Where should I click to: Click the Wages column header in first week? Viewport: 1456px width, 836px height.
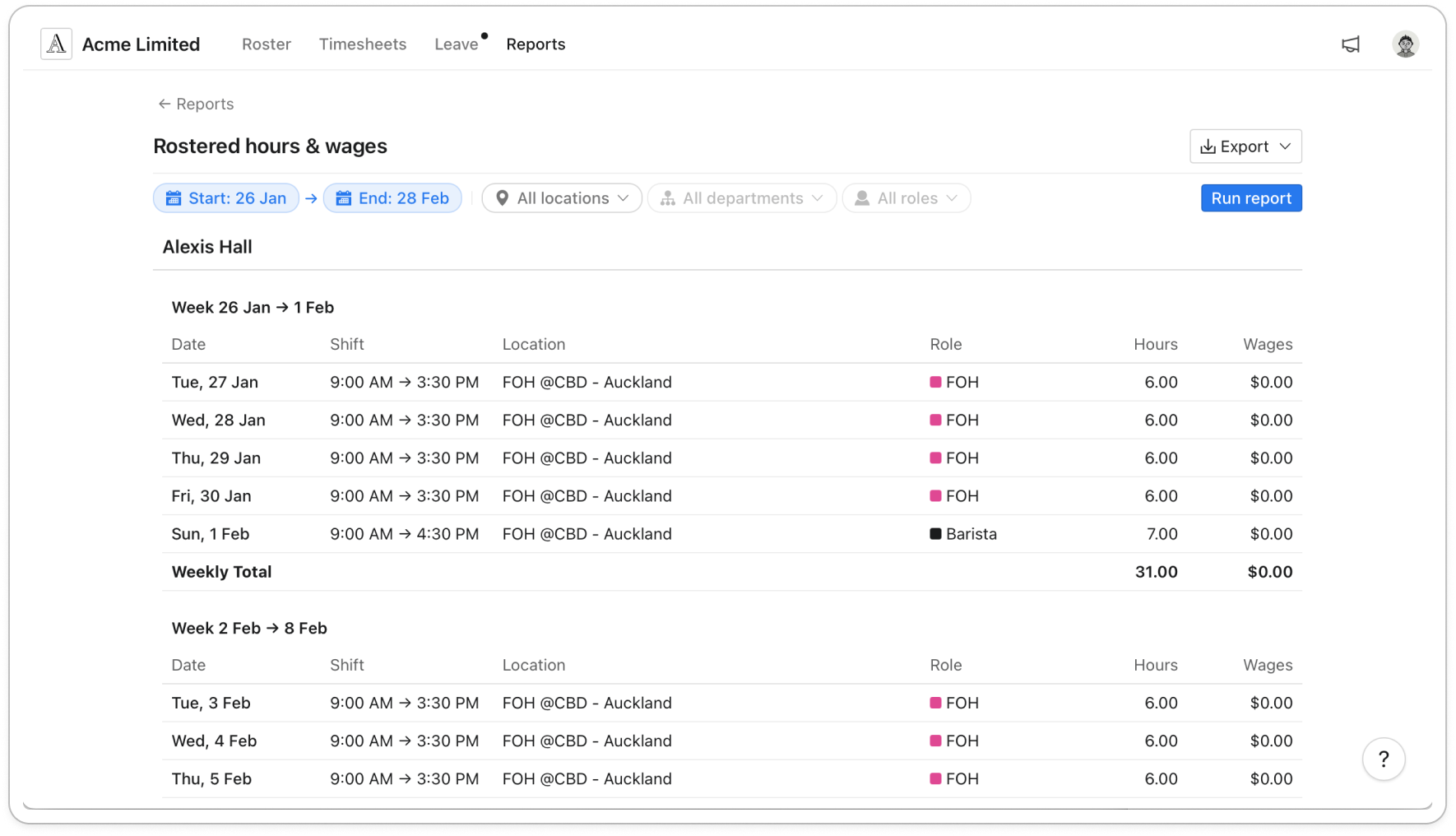1268,344
